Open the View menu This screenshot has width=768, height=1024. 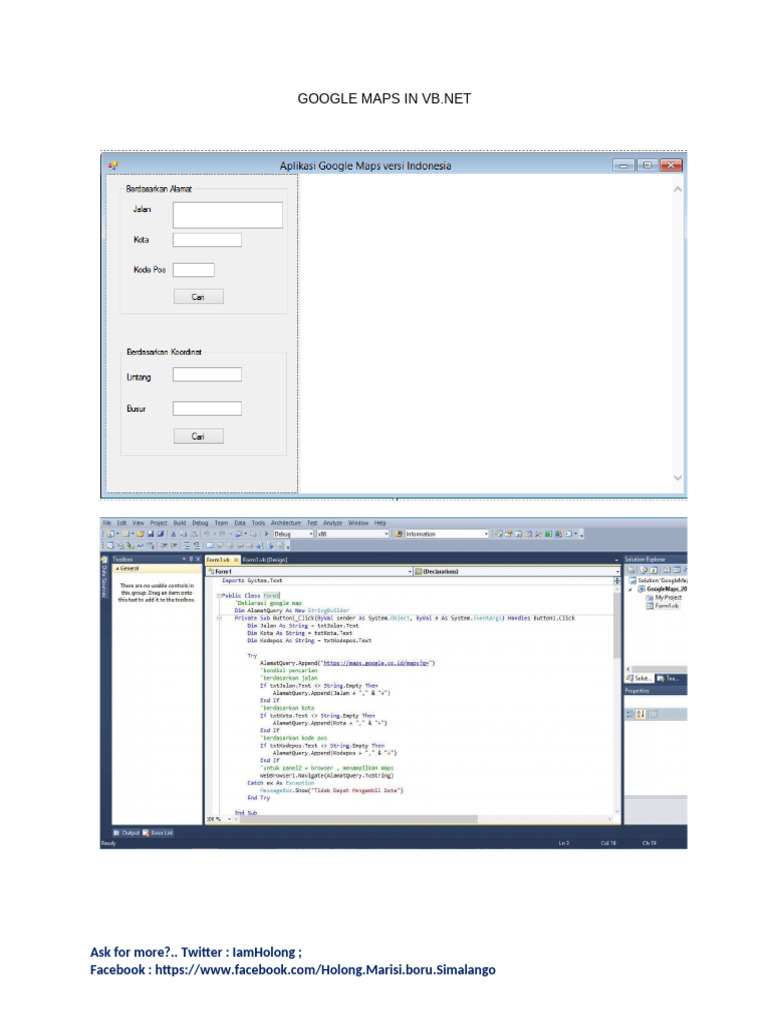[138, 523]
